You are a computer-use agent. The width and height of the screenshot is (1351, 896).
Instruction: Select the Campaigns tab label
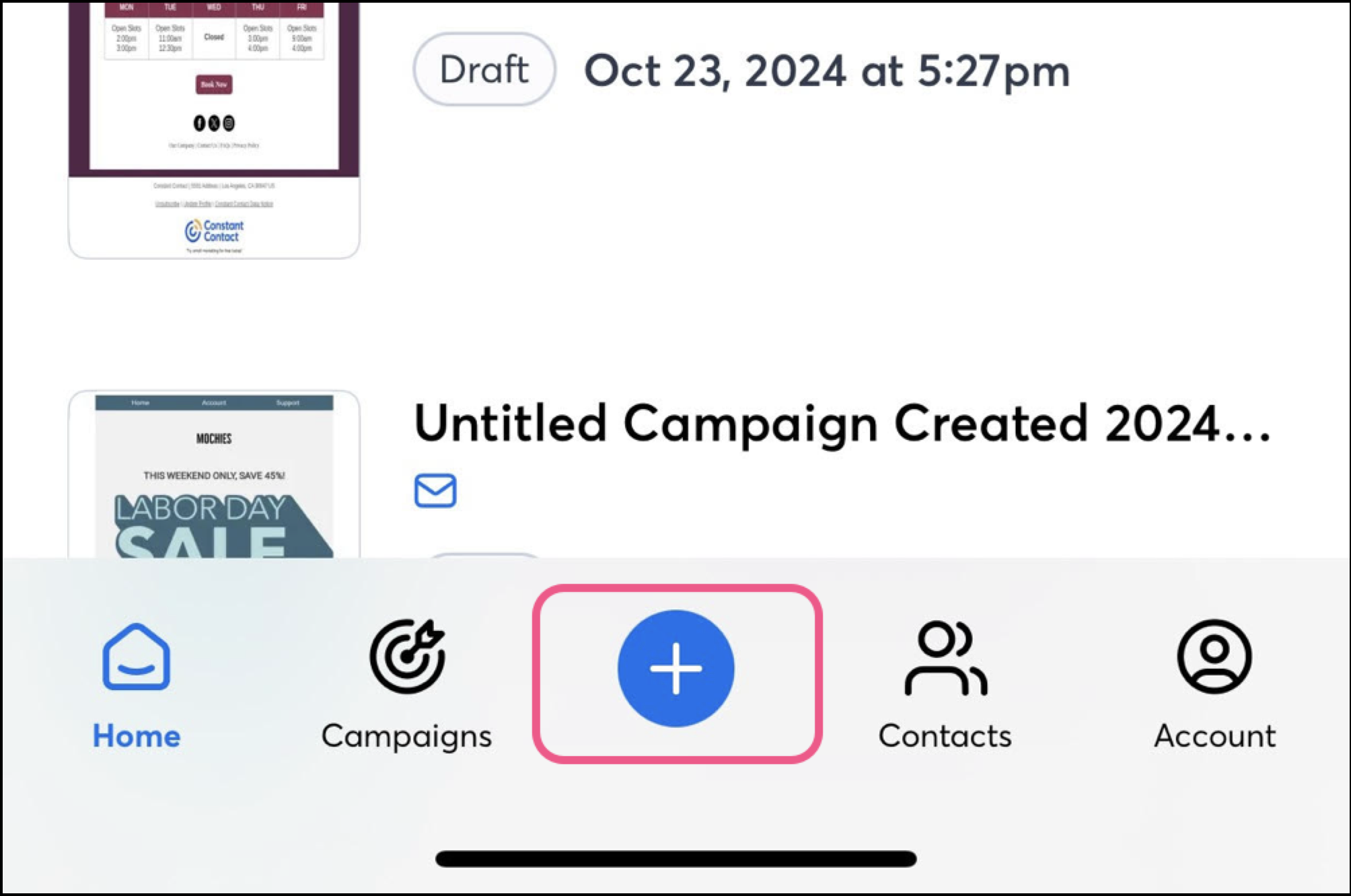tap(407, 737)
